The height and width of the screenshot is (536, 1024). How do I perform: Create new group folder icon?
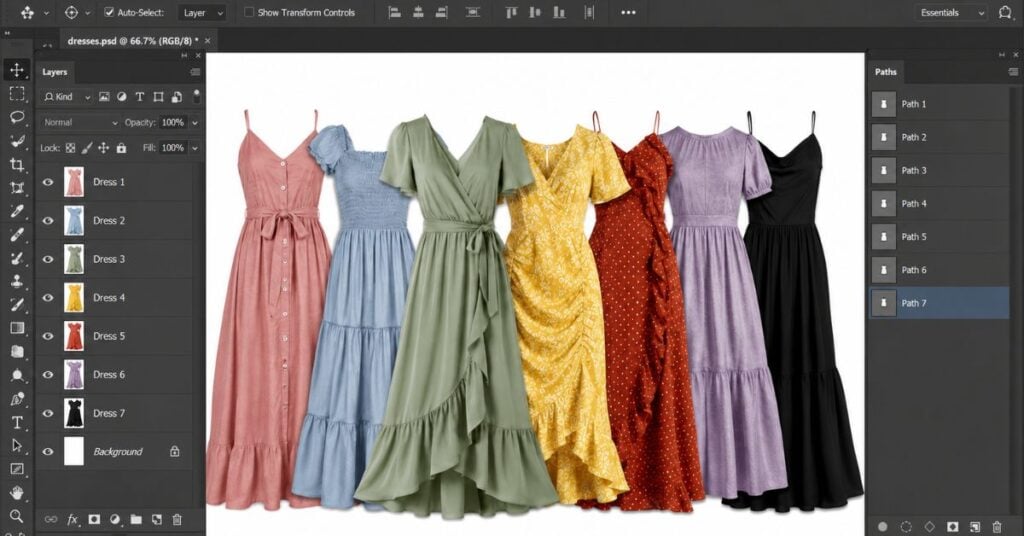[x=136, y=520]
